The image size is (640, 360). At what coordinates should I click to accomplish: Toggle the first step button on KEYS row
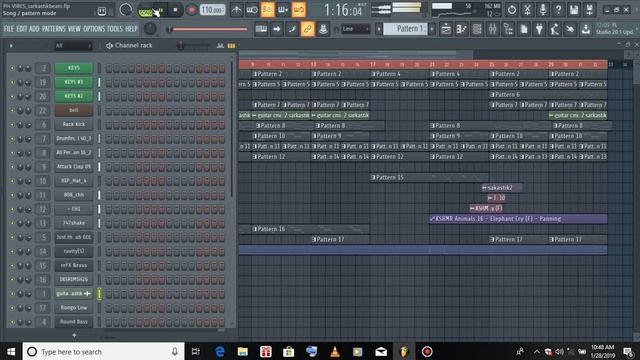point(109,68)
